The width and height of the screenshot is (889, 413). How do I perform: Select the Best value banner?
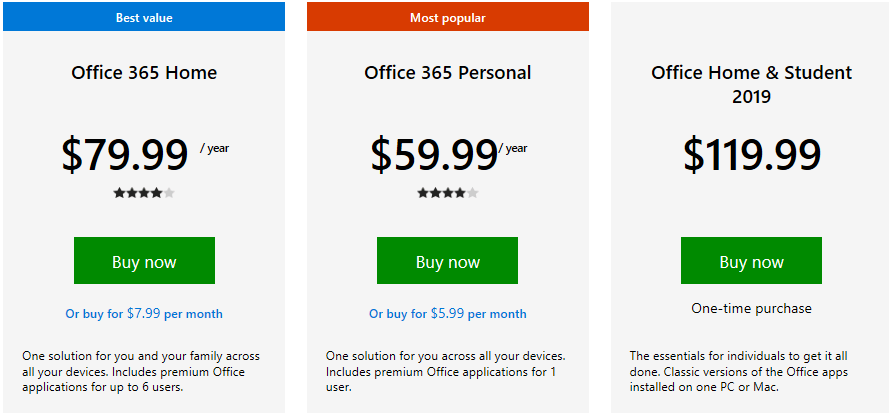click(x=144, y=16)
